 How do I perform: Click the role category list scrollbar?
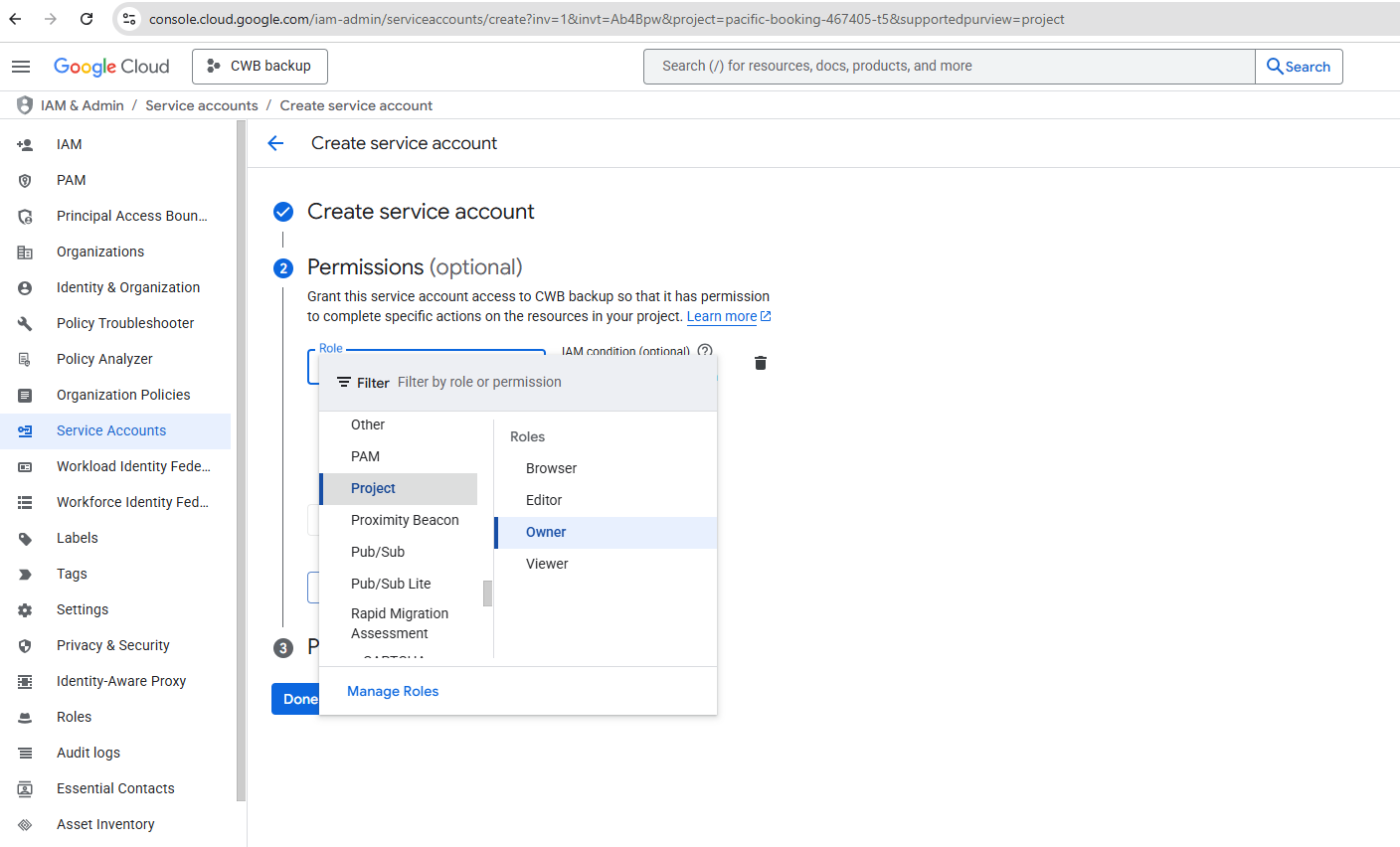click(487, 593)
